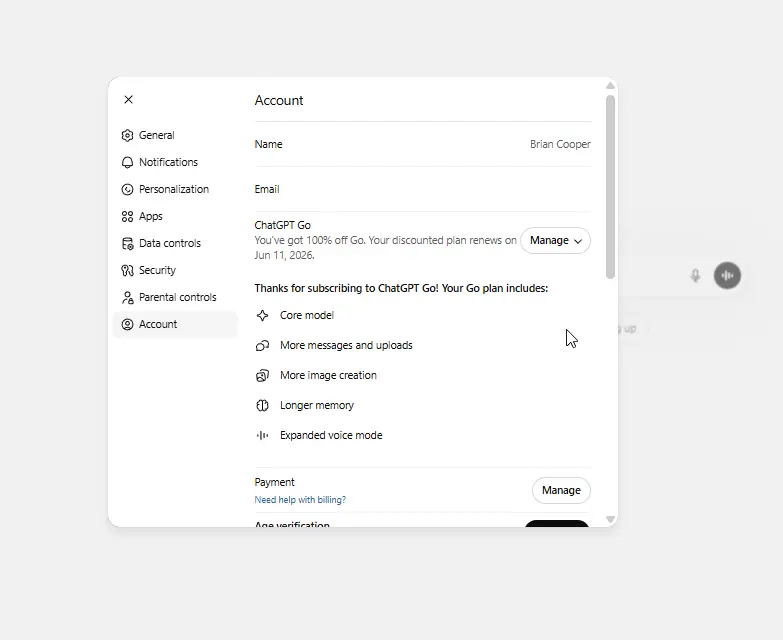Click the Name row label

268,144
